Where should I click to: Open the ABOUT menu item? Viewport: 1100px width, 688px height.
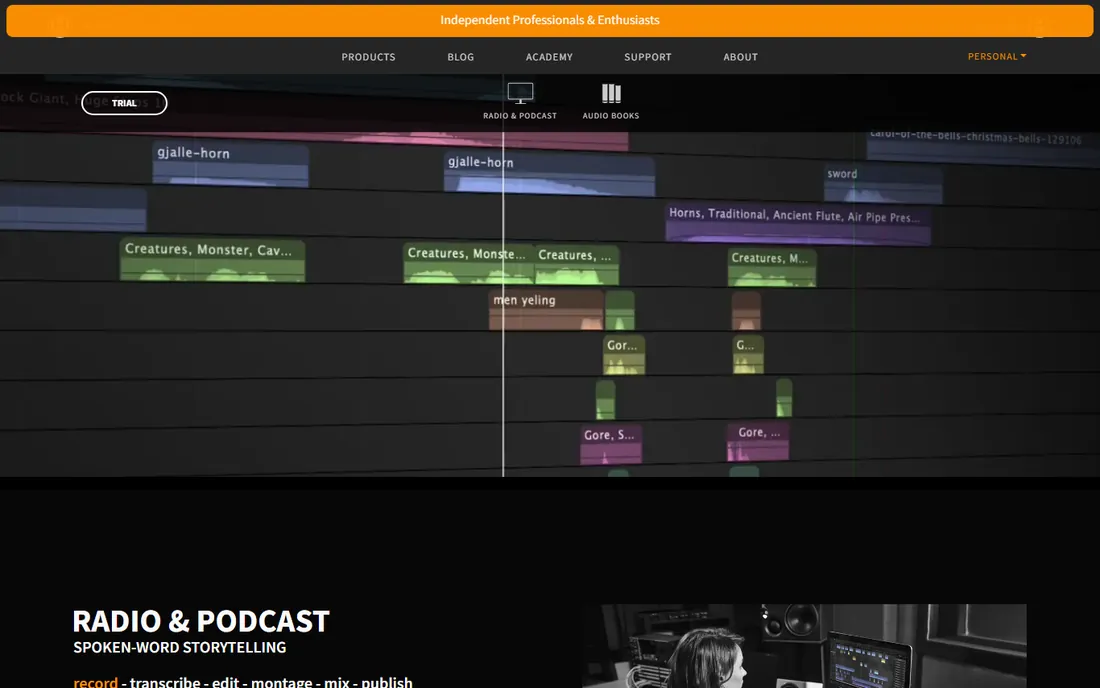pyautogui.click(x=740, y=57)
